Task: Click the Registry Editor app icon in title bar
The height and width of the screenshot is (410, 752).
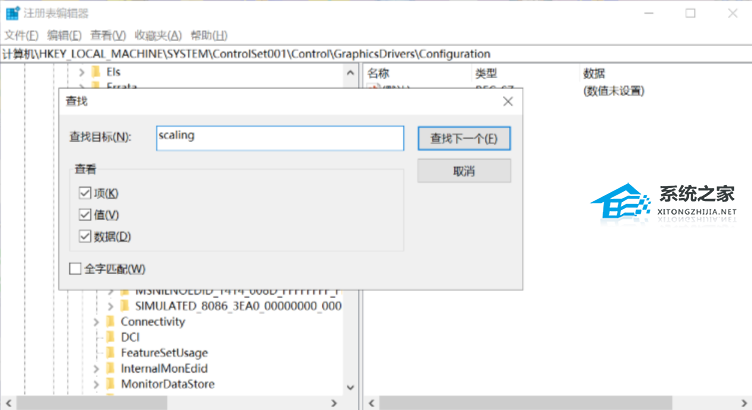Action: coord(12,13)
